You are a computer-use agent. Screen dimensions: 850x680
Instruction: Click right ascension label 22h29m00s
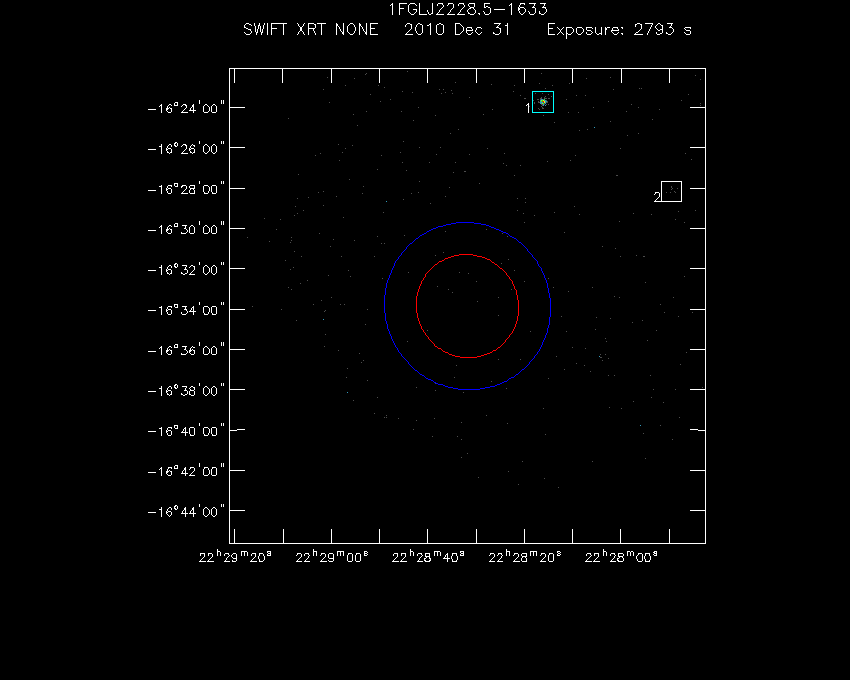(332, 557)
